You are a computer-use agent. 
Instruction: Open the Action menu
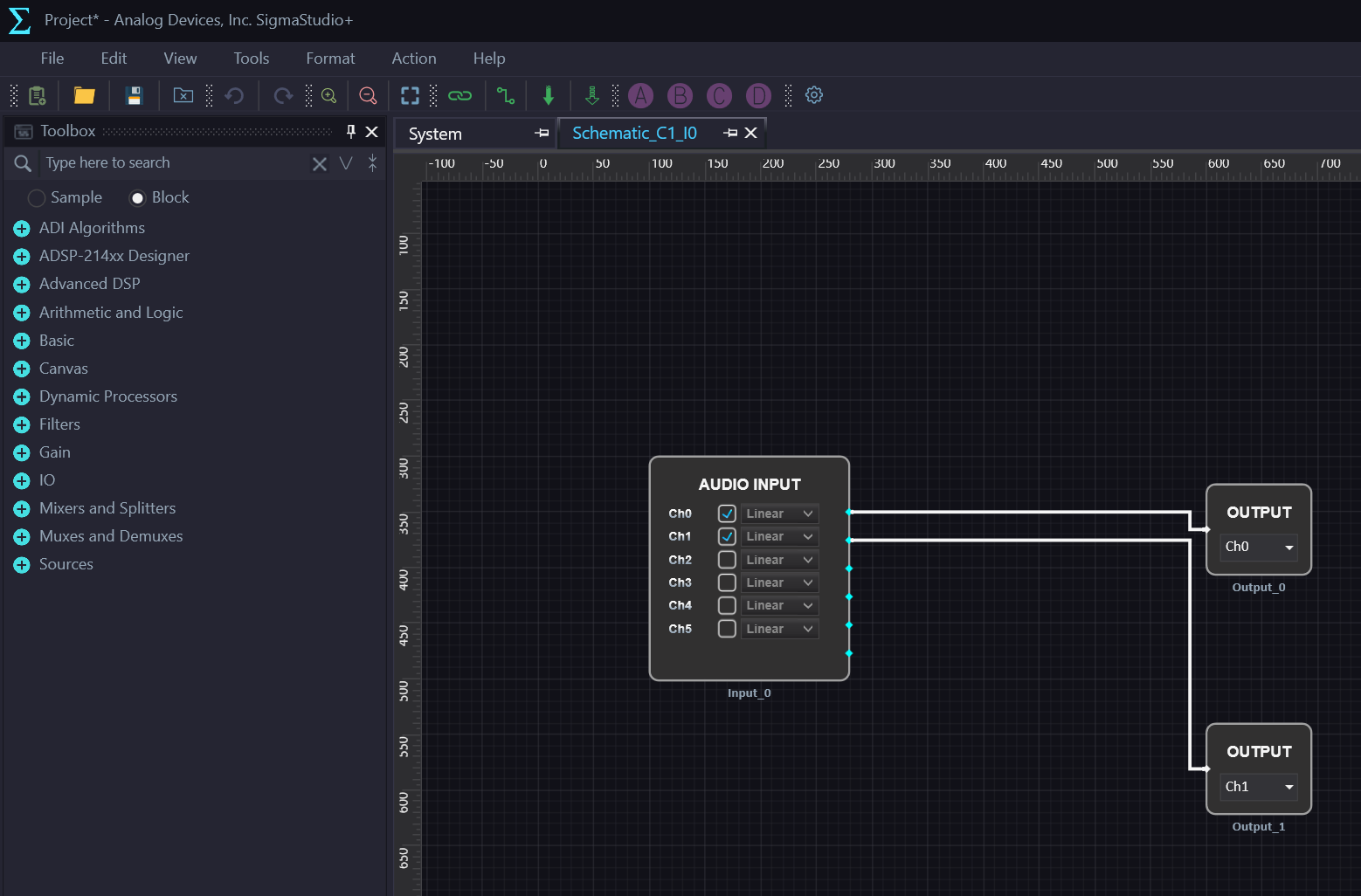tap(414, 59)
